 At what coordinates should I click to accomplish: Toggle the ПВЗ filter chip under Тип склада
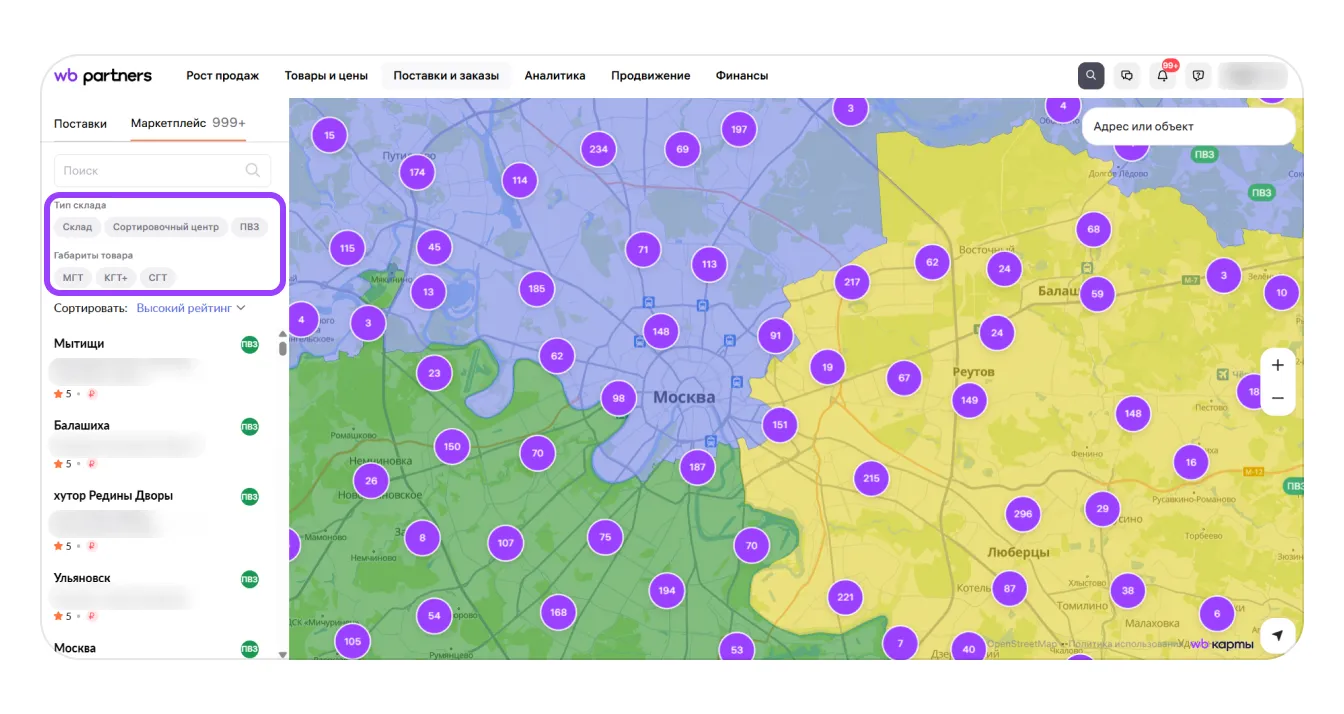click(x=249, y=227)
